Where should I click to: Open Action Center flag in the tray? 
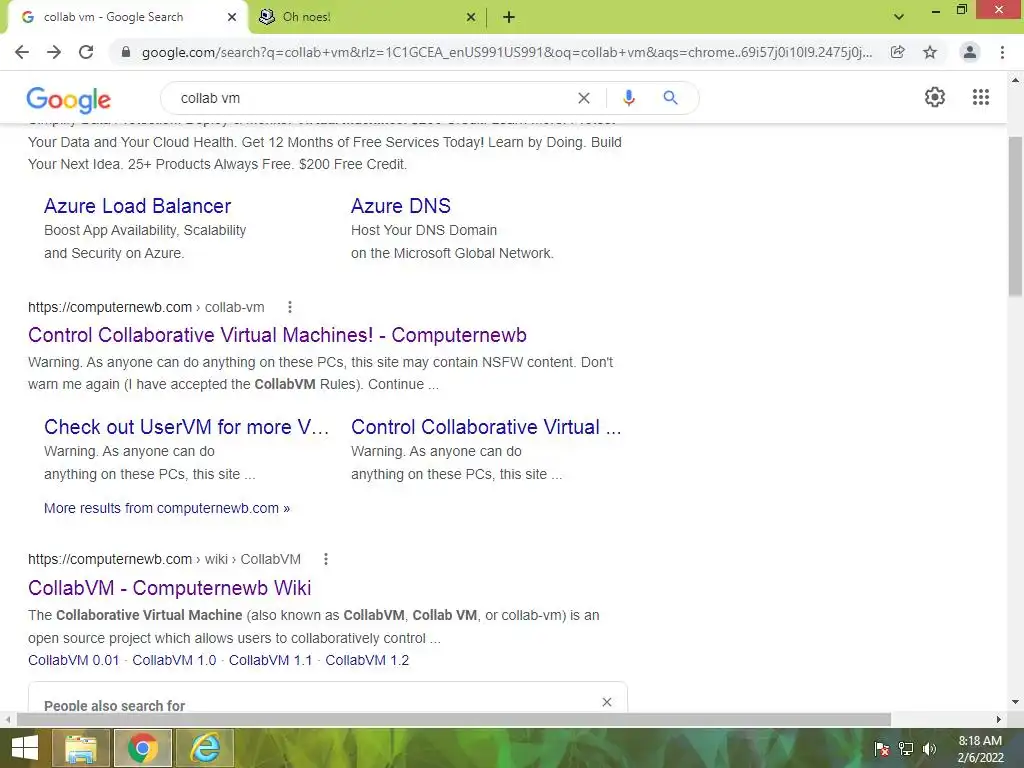[x=882, y=749]
